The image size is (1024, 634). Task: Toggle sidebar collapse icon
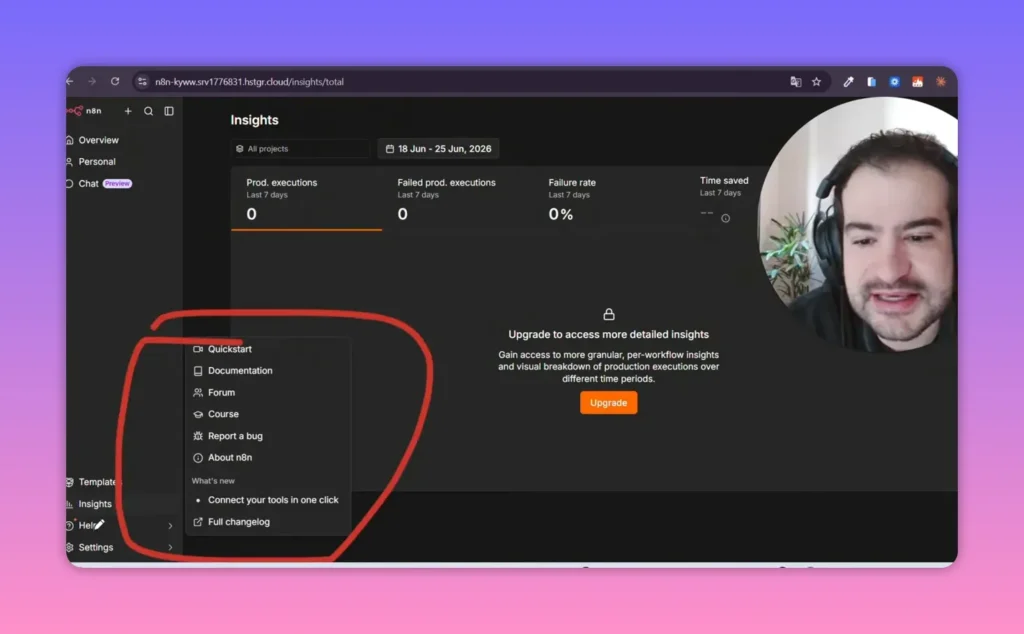[169, 111]
